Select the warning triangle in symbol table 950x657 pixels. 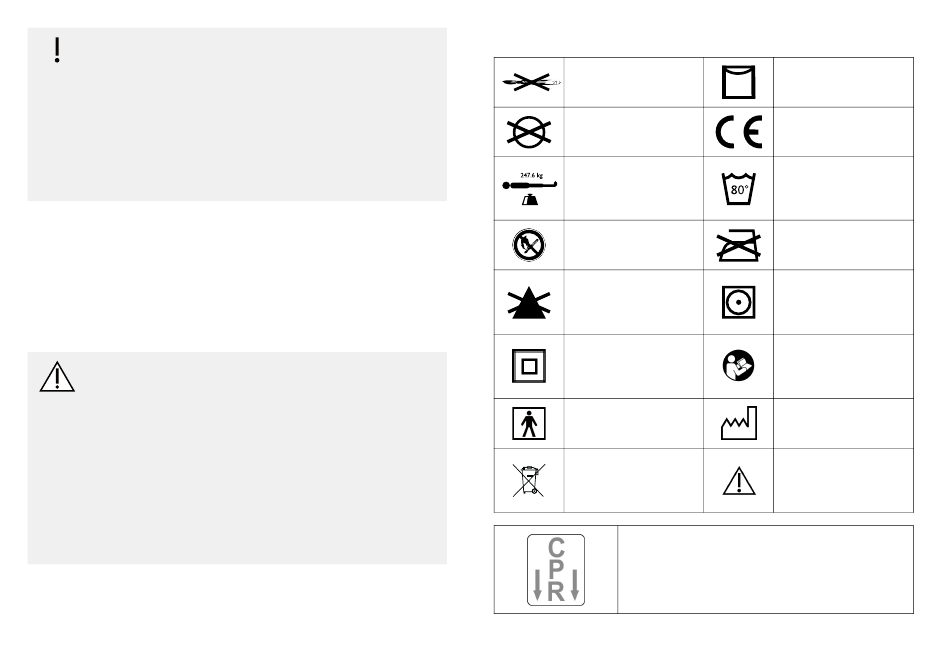click(x=739, y=481)
